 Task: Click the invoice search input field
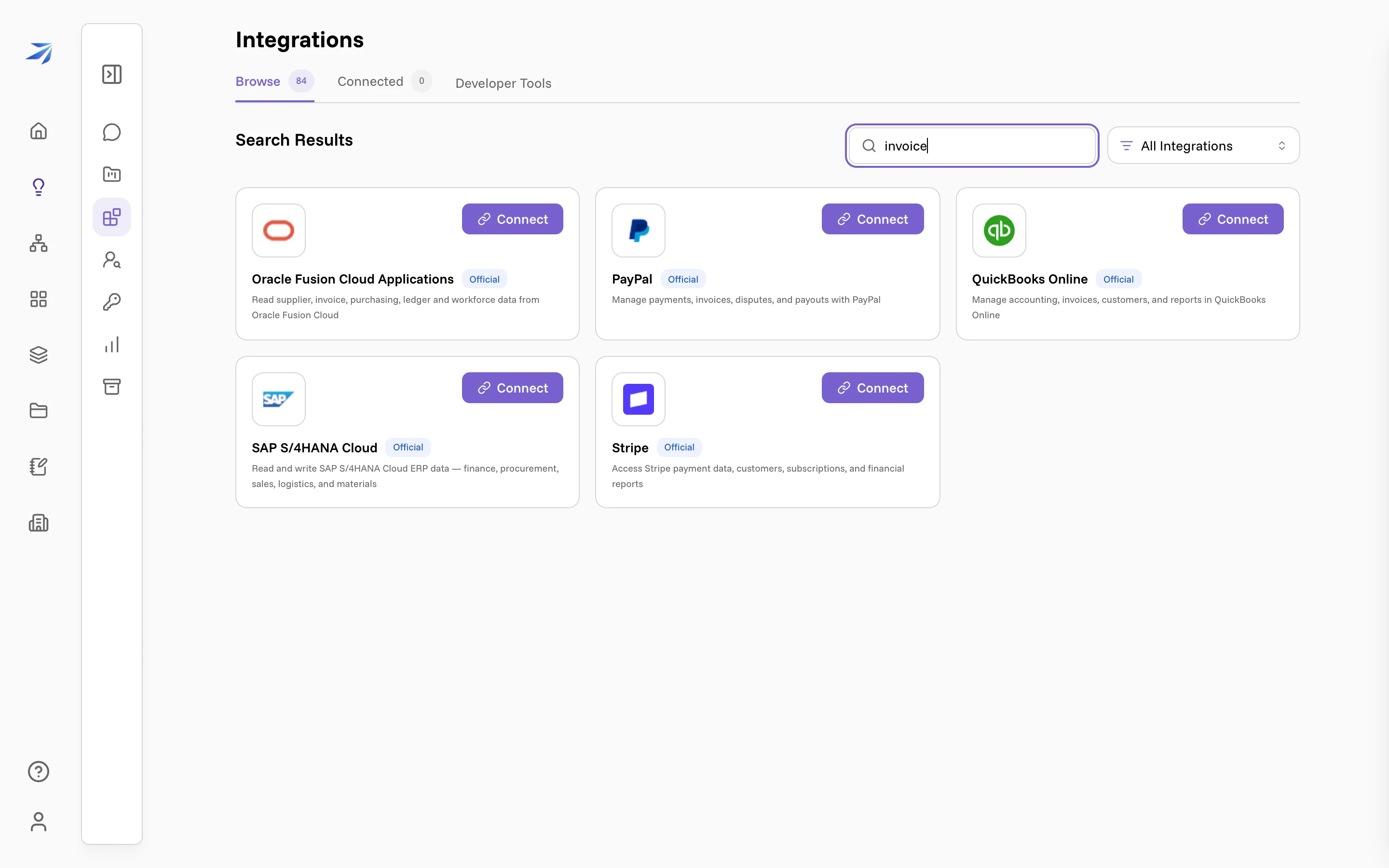(972, 146)
